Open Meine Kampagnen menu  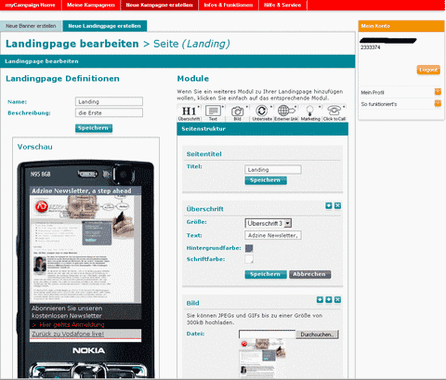pyautogui.click(x=91, y=5)
